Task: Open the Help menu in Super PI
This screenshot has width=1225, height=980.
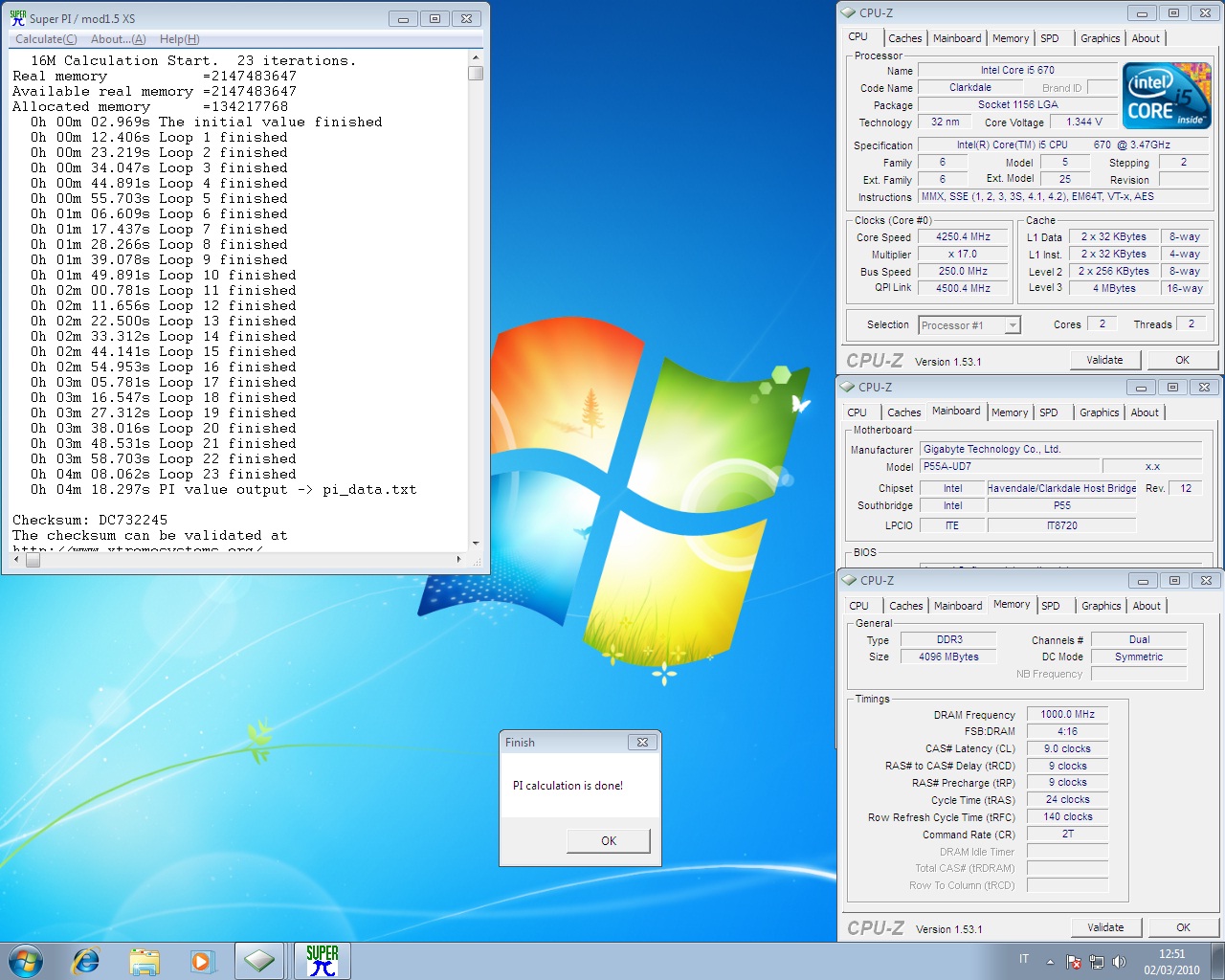Action: tap(180, 39)
